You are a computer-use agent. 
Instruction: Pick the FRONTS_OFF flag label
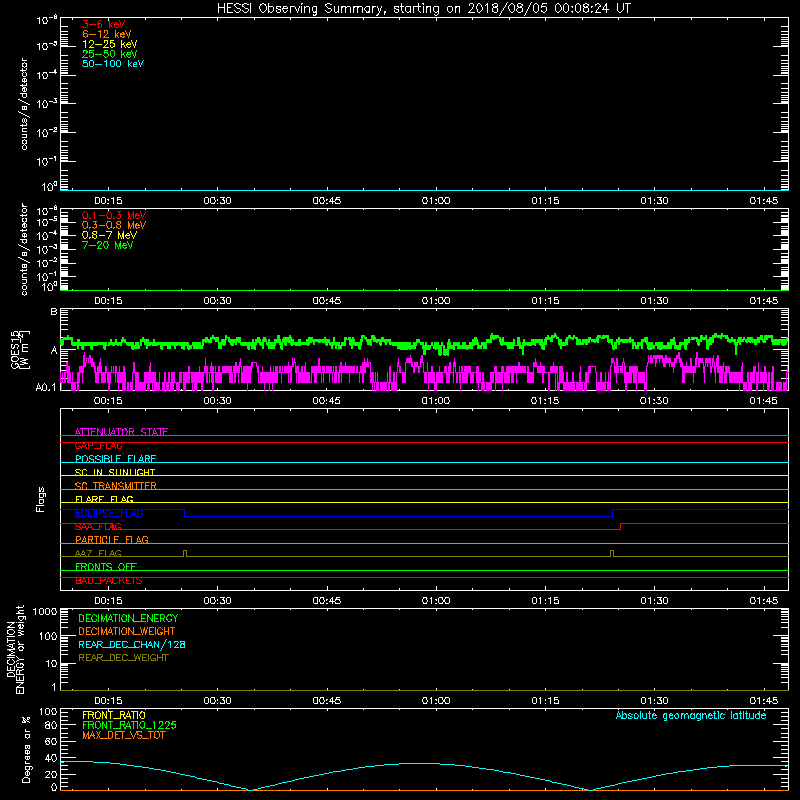click(106, 566)
